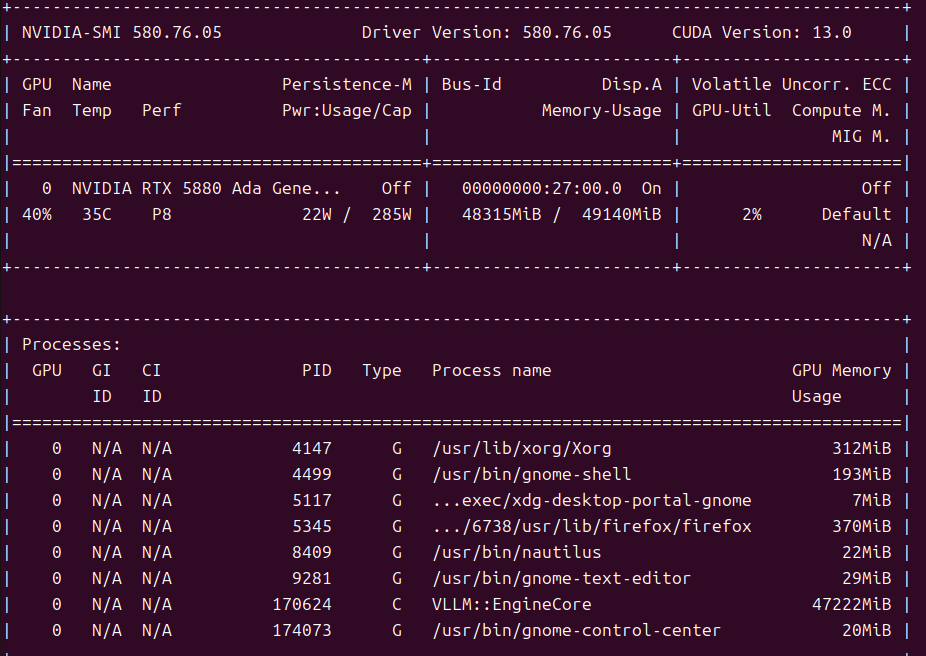Click the MIG M. header
Image resolution: width=926 pixels, height=656 pixels.
(861, 136)
